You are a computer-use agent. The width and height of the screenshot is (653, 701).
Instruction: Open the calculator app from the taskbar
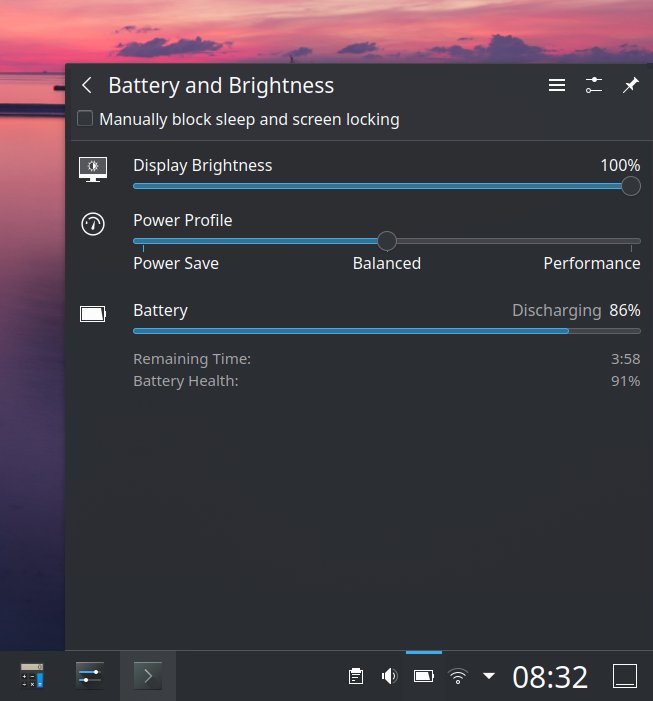click(x=32, y=676)
